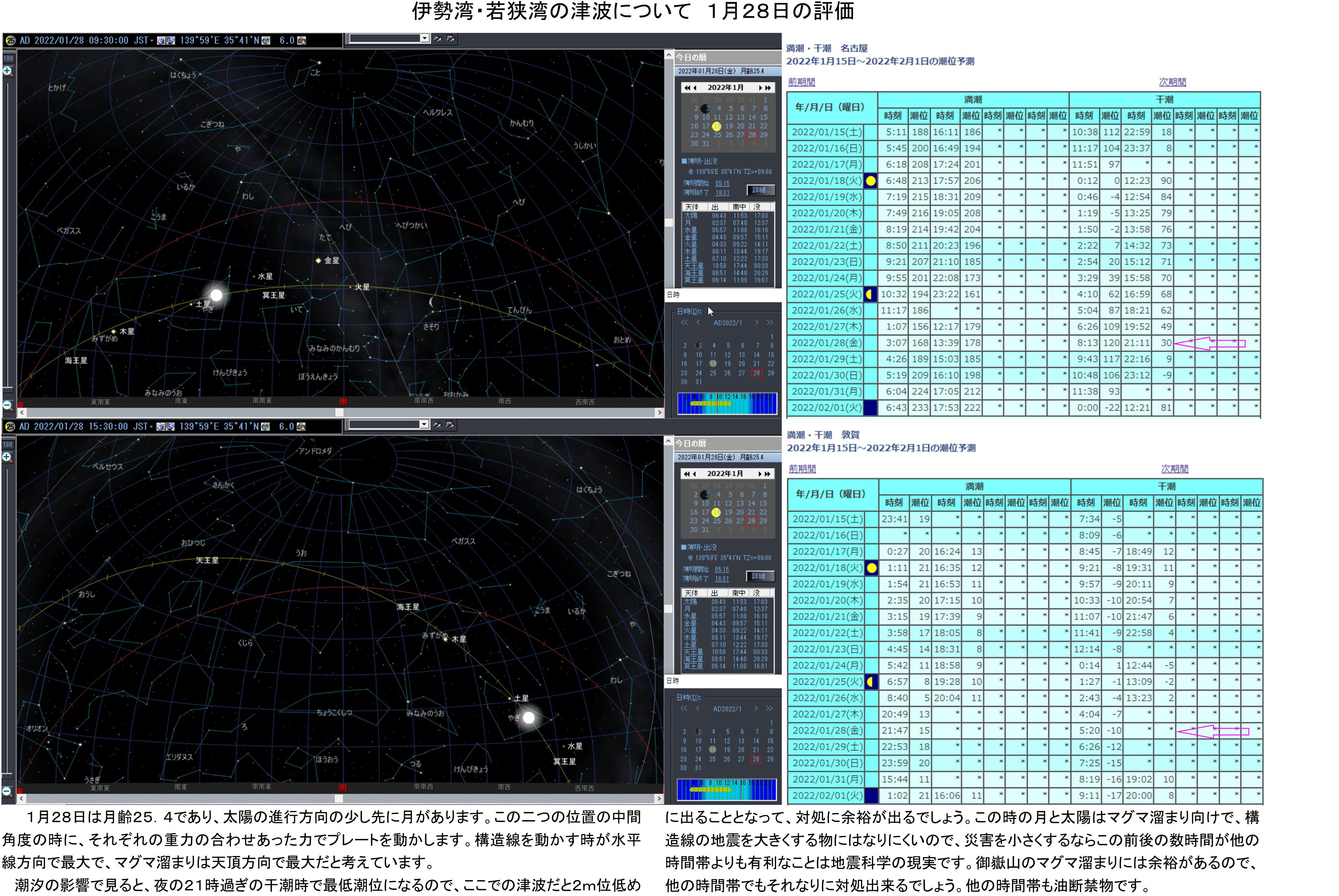Click the icon right of the binoculars in the 15:30 chart
Viewport: 1339px width, 896px height.
pos(450,424)
